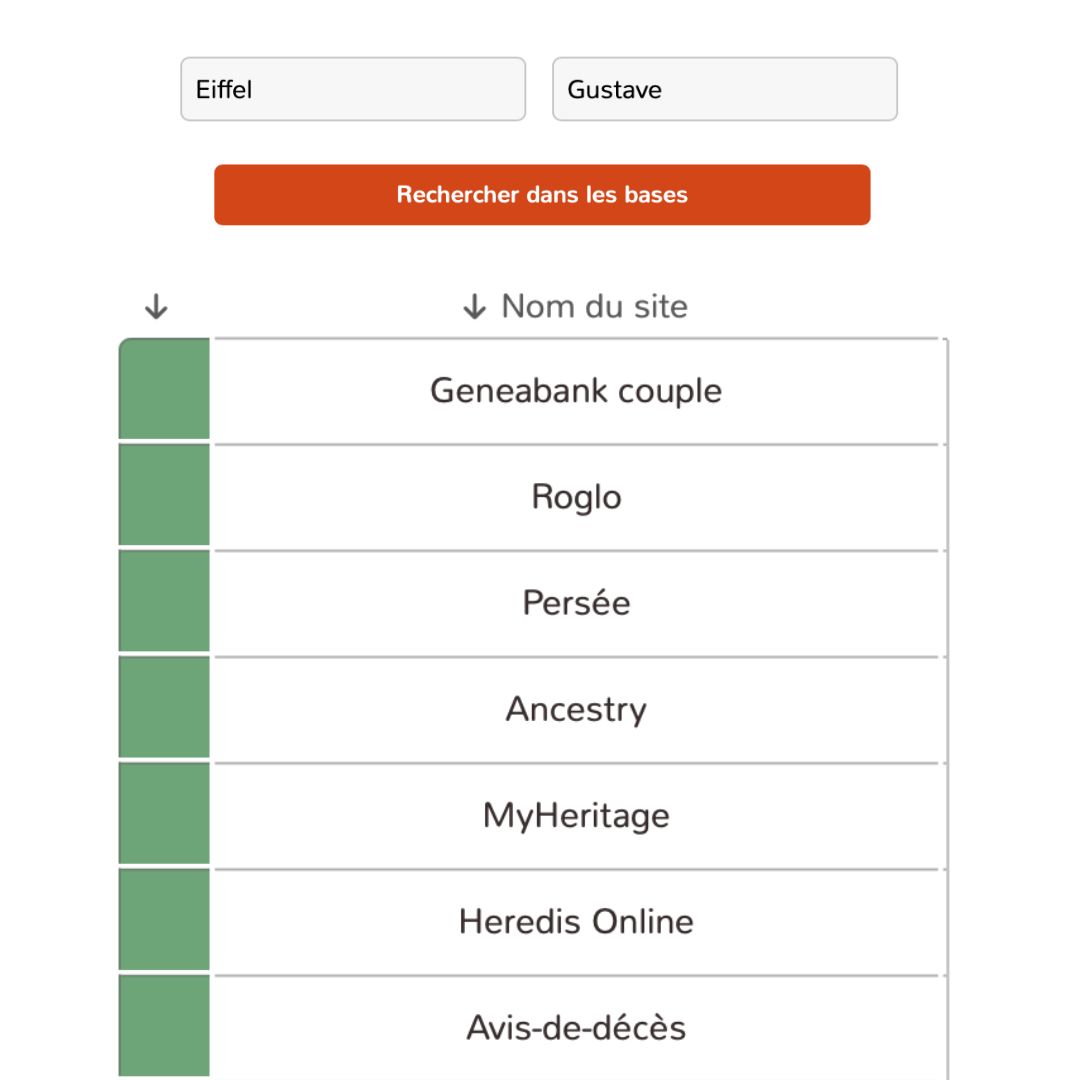Click the green cell beside MyHeritage
The height and width of the screenshot is (1080, 1080).
[x=164, y=816]
